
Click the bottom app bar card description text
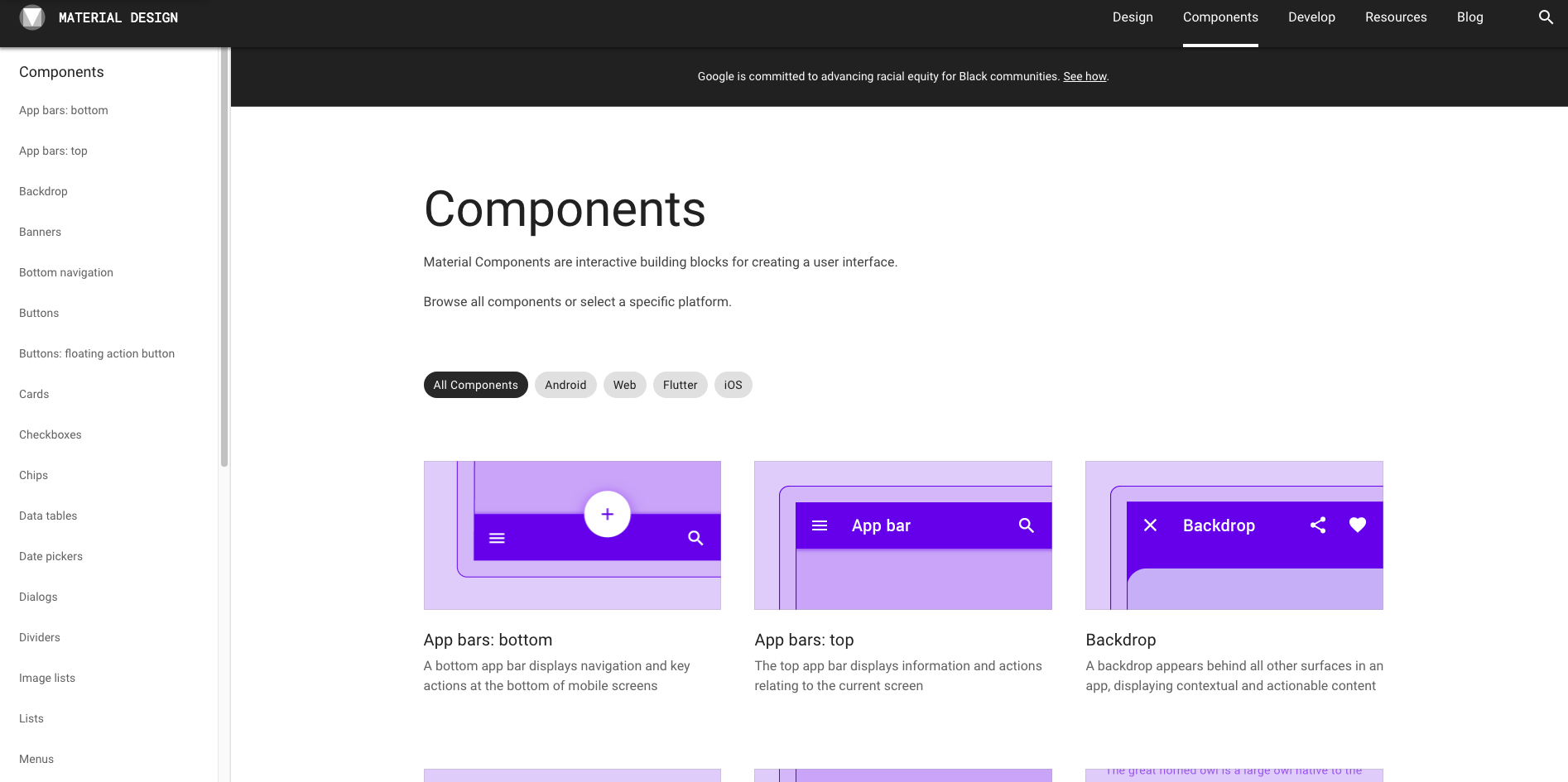pos(556,675)
